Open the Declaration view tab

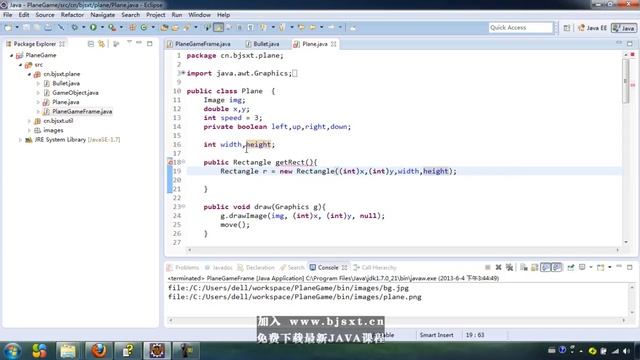(x=256, y=268)
